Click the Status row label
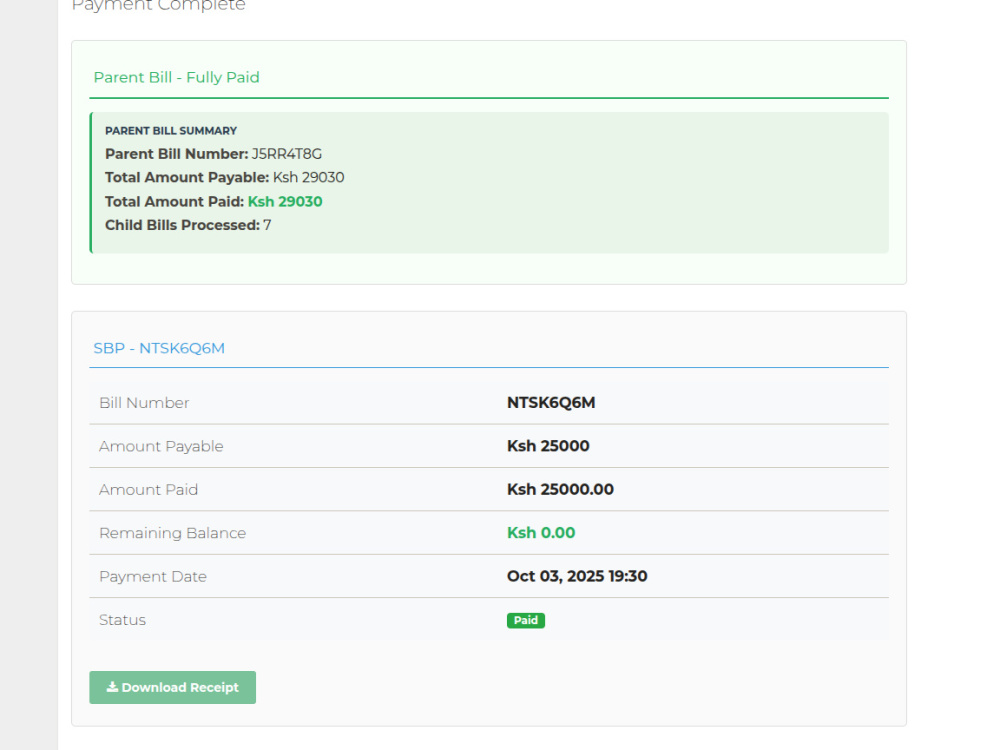1000x750 pixels. coord(122,620)
